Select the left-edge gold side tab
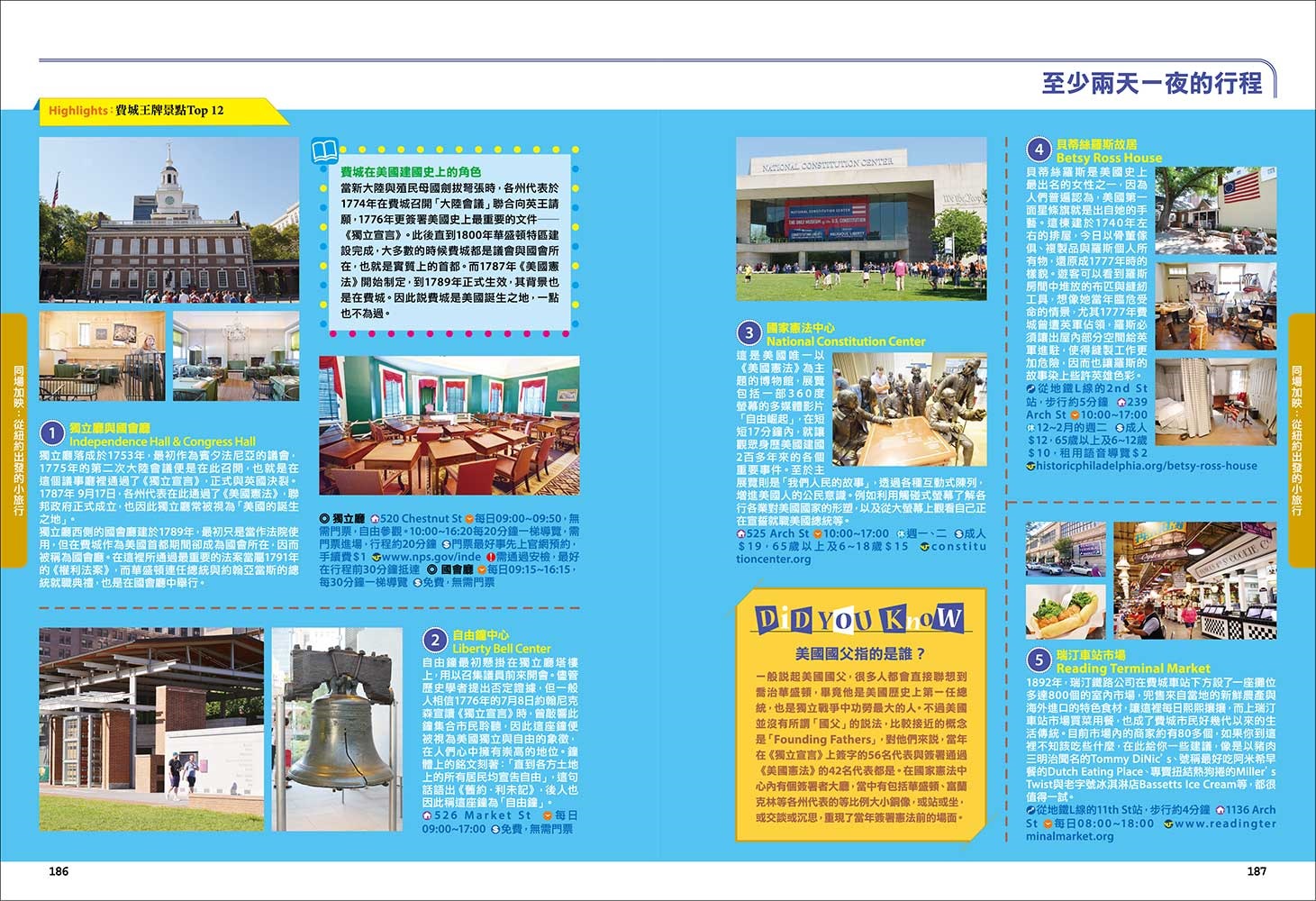Image resolution: width=1316 pixels, height=901 pixels. tap(15, 441)
